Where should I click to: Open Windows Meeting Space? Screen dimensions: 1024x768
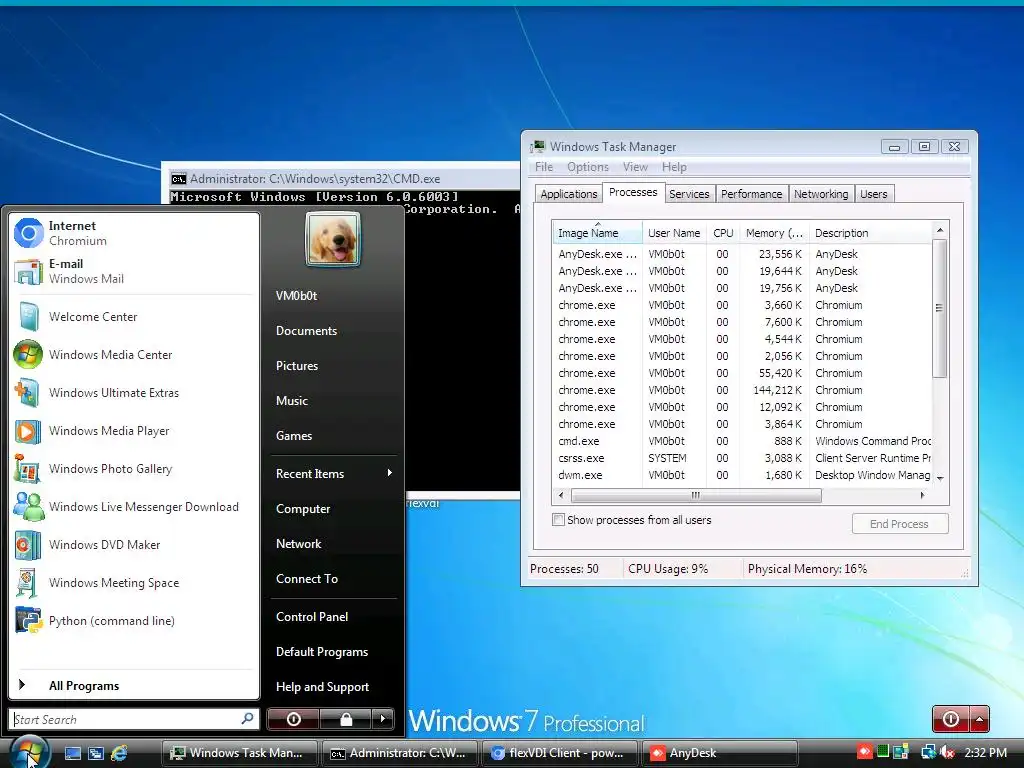[134, 583]
